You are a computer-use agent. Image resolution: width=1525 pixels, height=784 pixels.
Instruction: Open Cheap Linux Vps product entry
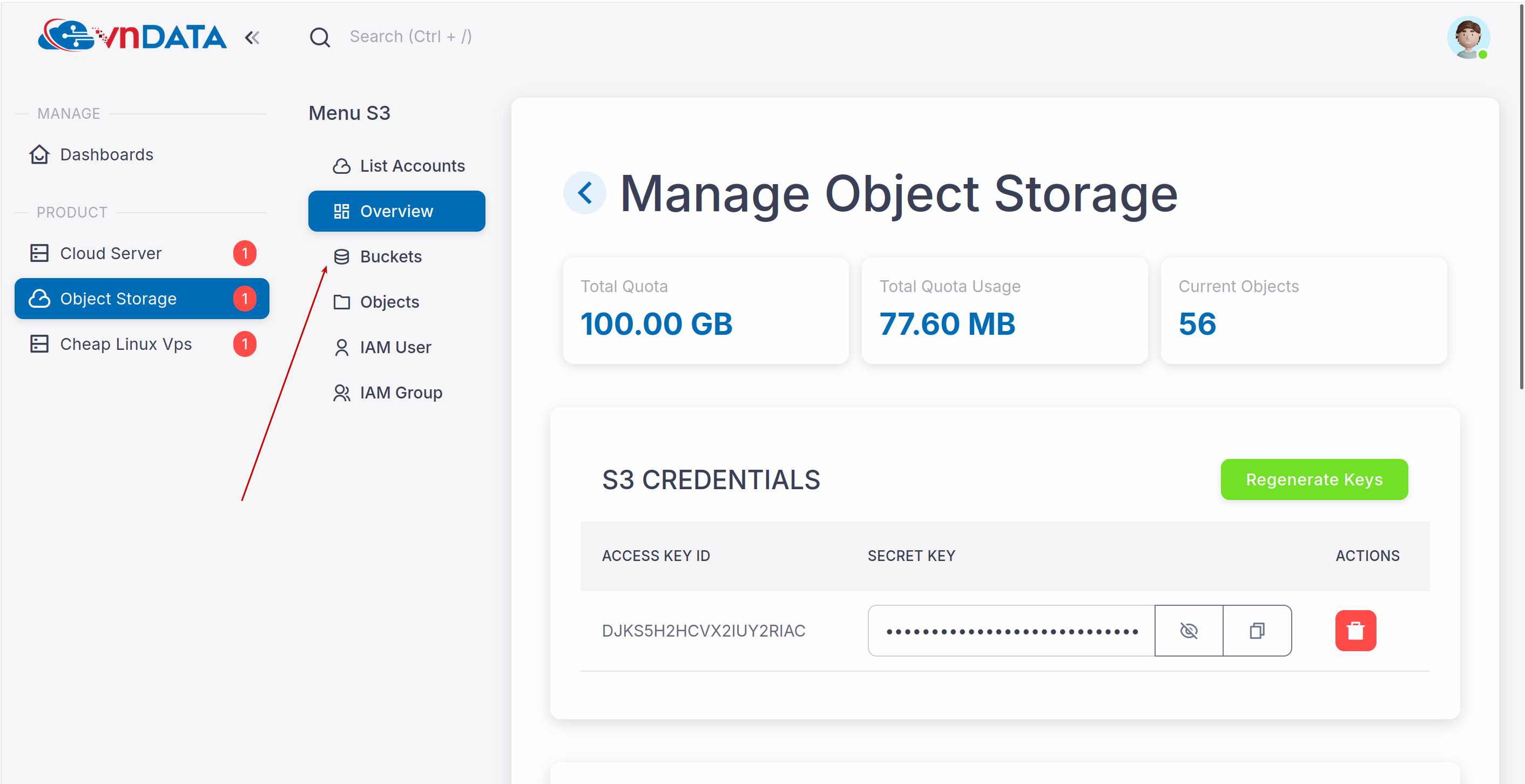click(x=125, y=344)
